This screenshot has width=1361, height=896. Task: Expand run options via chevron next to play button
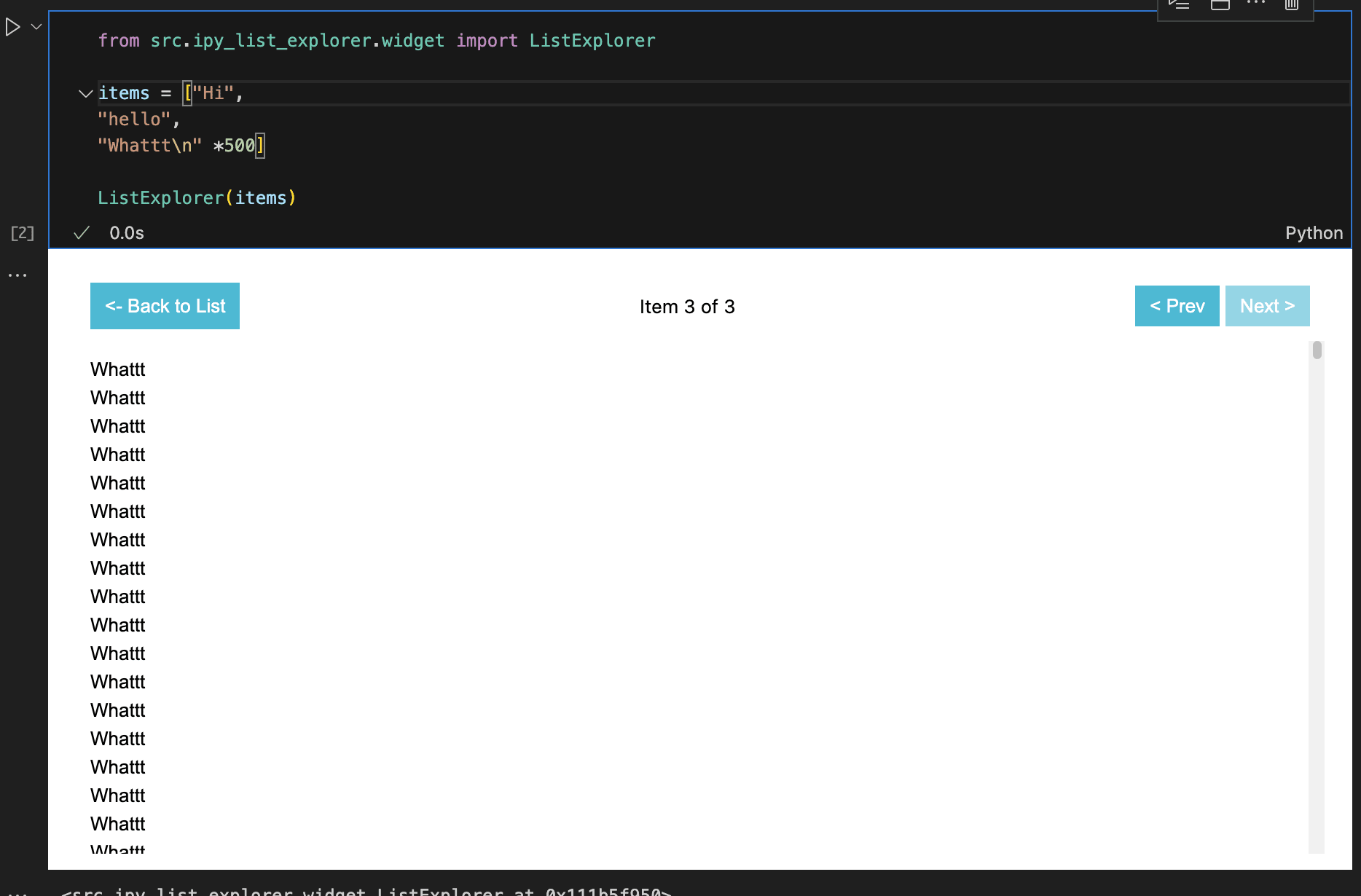point(36,26)
